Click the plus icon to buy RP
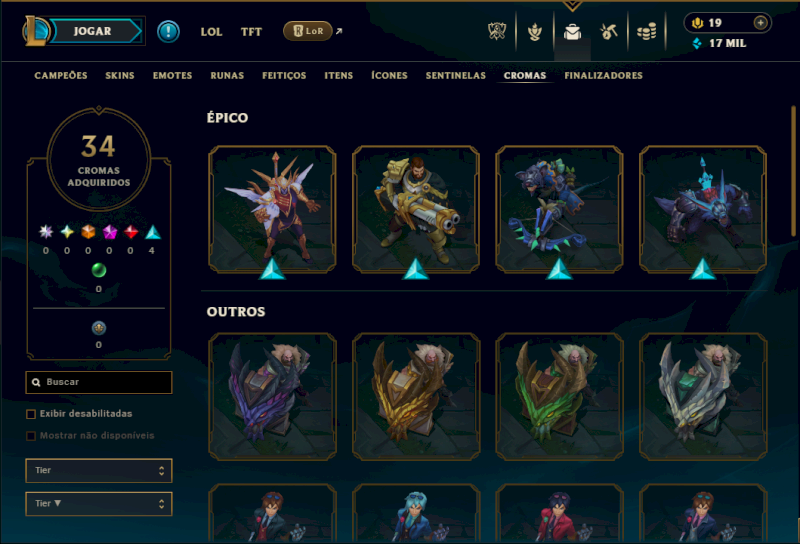 coord(760,23)
